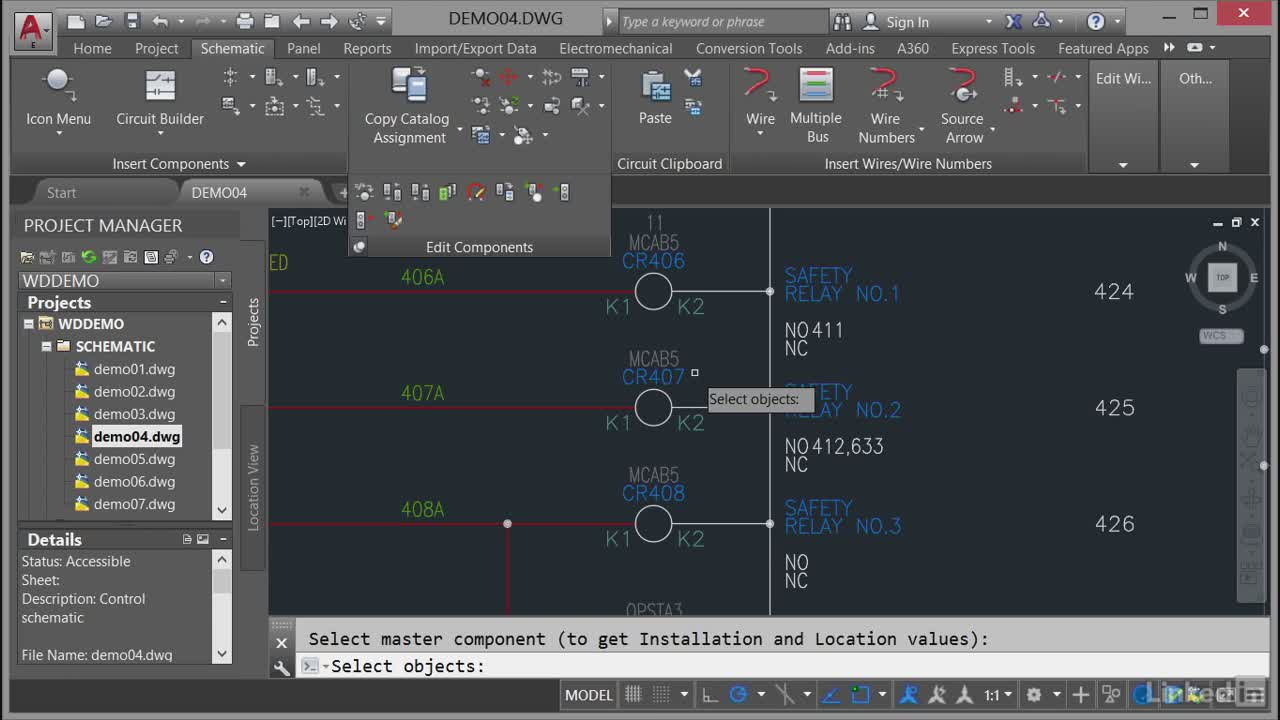Image resolution: width=1280 pixels, height=720 pixels.
Task: Select the Wire insertion tool
Action: pyautogui.click(x=760, y=98)
